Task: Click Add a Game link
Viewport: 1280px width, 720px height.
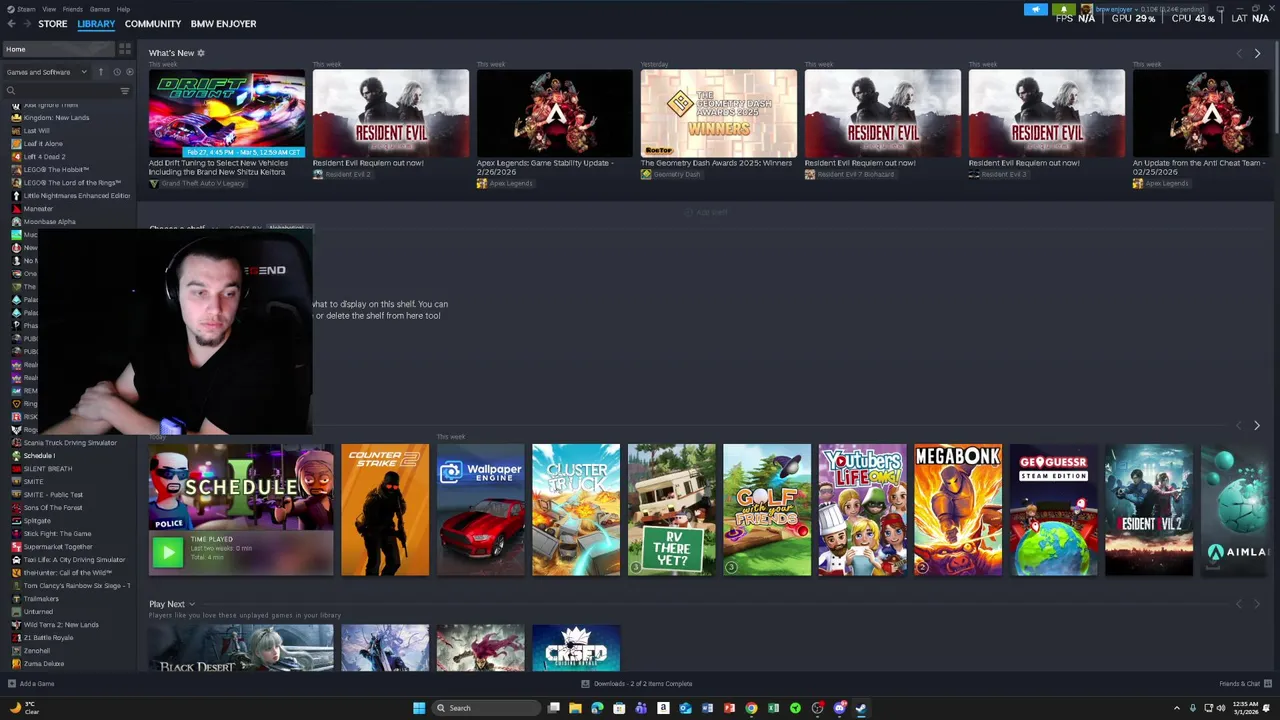Action: (x=37, y=684)
